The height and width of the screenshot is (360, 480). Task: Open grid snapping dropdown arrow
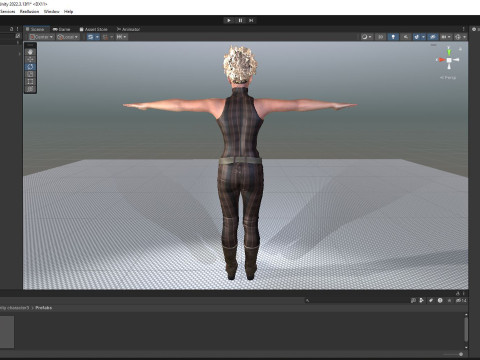pyautogui.click(x=112, y=37)
